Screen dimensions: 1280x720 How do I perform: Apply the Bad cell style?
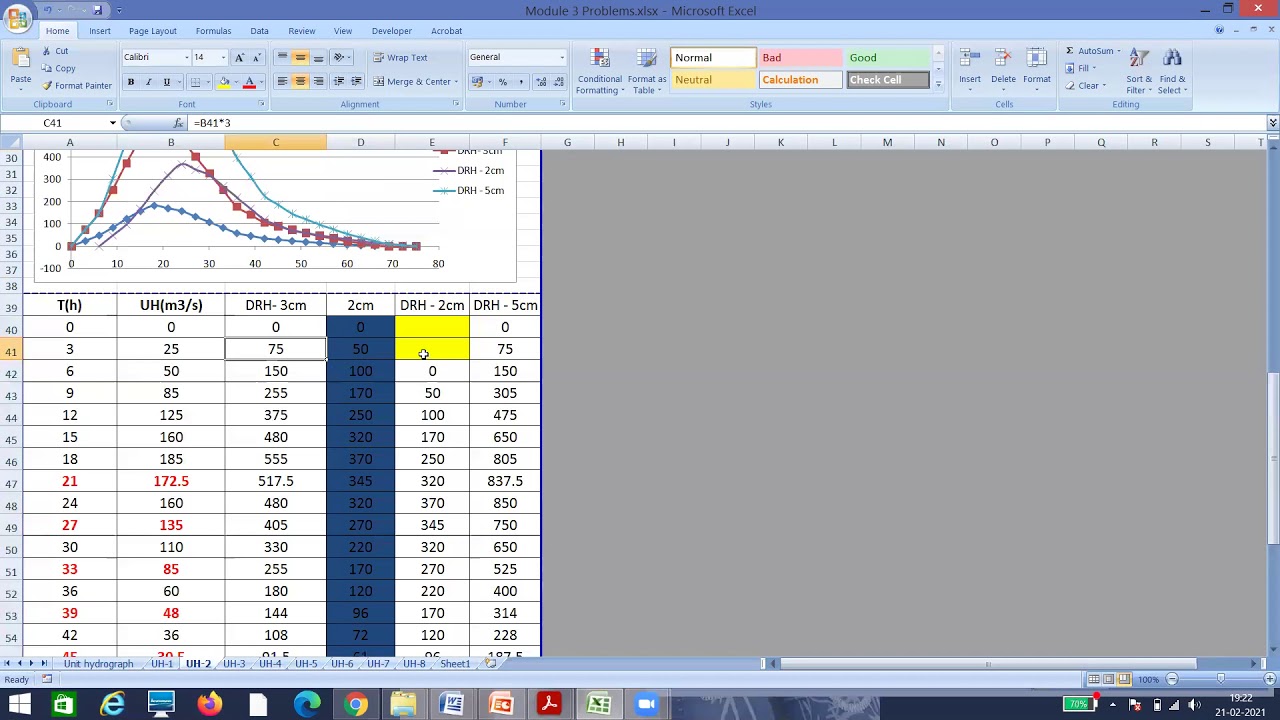coord(800,58)
